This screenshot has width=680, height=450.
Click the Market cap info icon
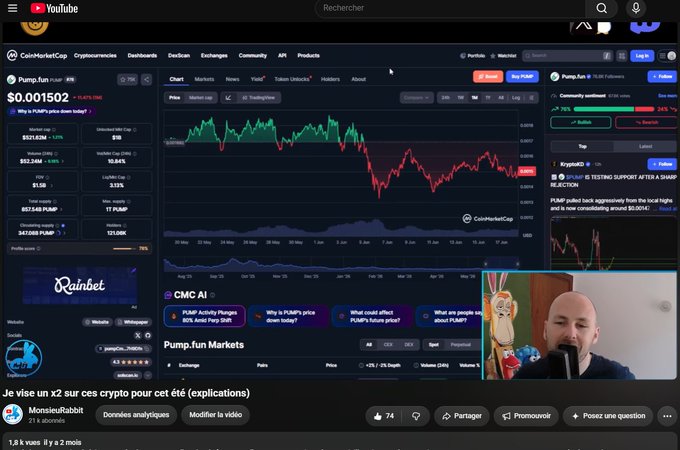54,130
